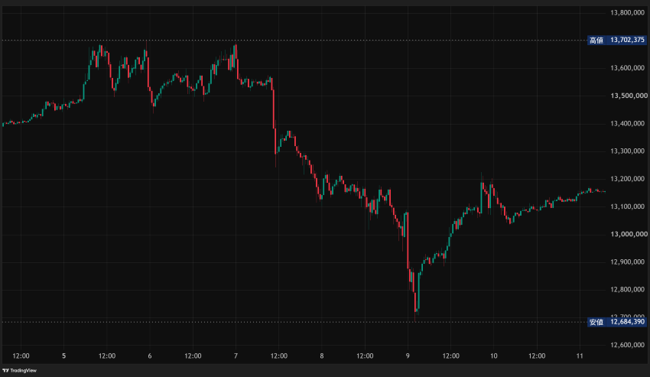Viewport: 650px width, 377px height.
Task: Click the 12:00 label between dates 9 and 10
Action: (x=451, y=356)
